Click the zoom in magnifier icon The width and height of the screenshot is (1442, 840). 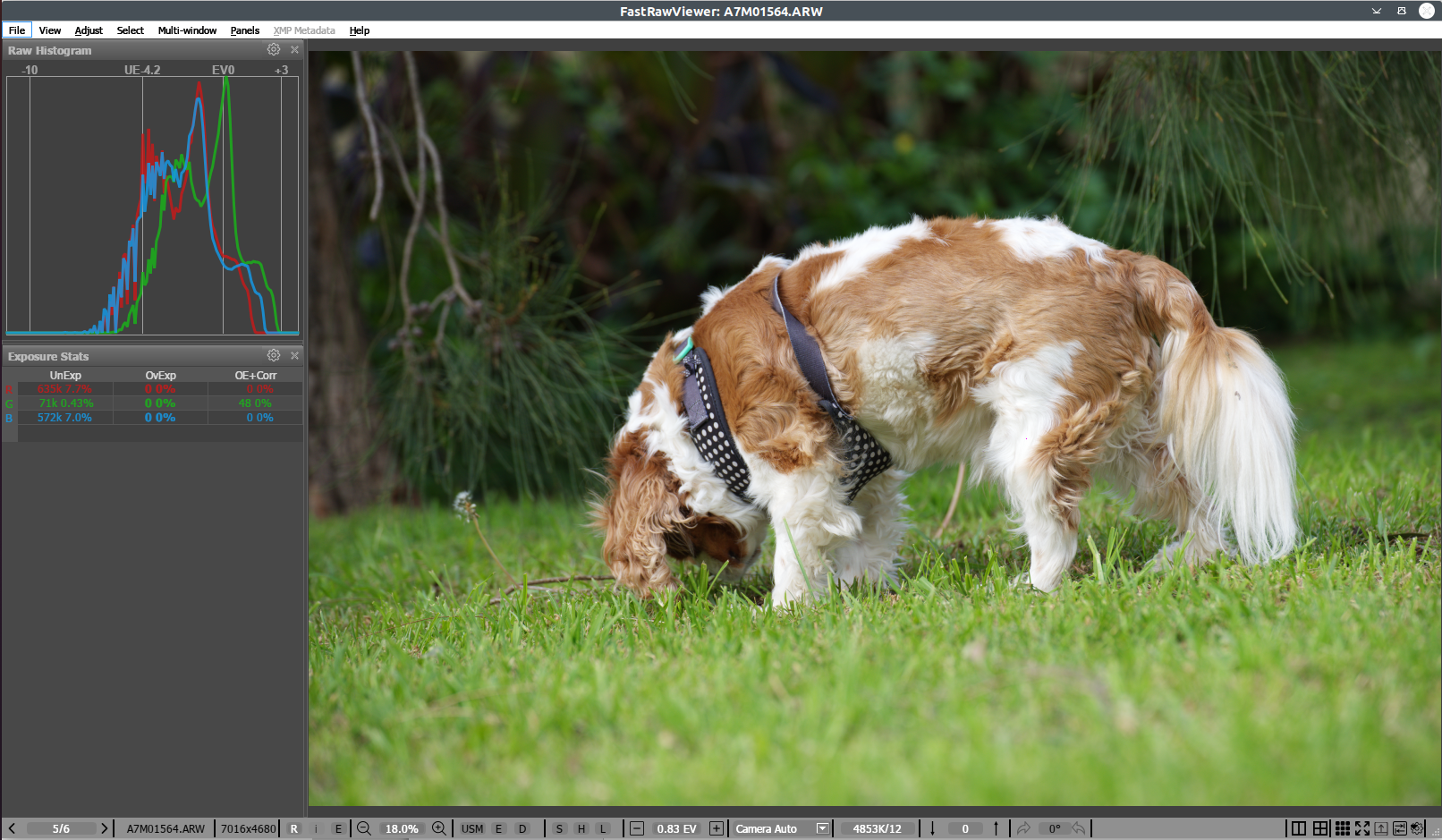pos(438,828)
